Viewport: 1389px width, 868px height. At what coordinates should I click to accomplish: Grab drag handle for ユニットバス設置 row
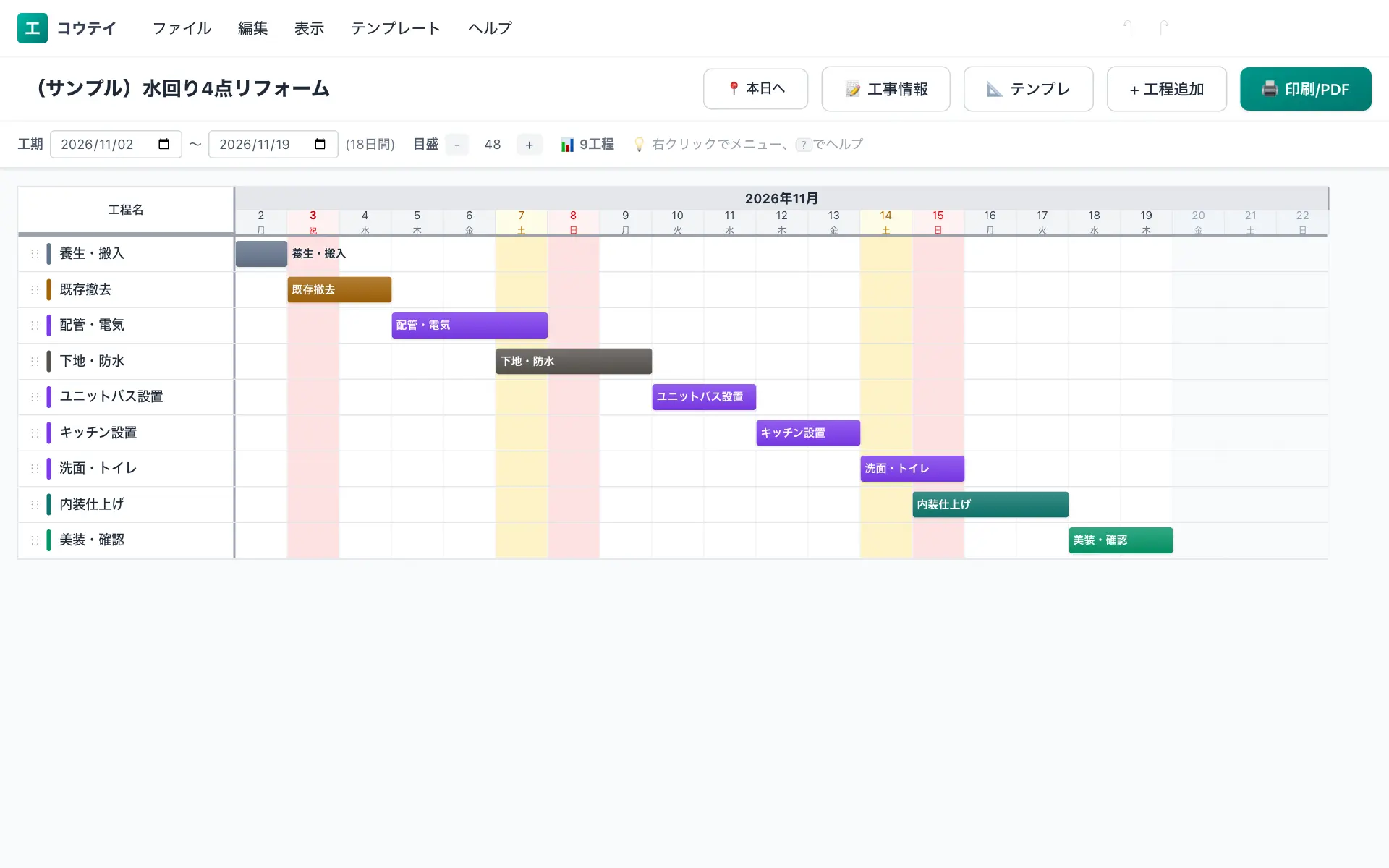(x=35, y=397)
